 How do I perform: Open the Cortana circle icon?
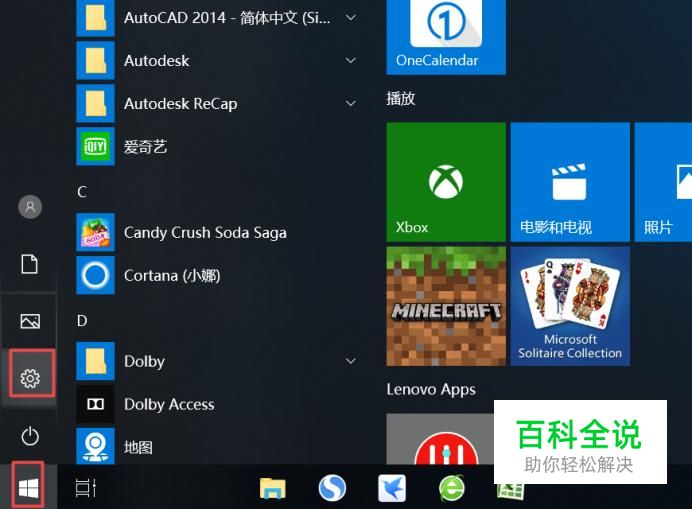point(95,275)
